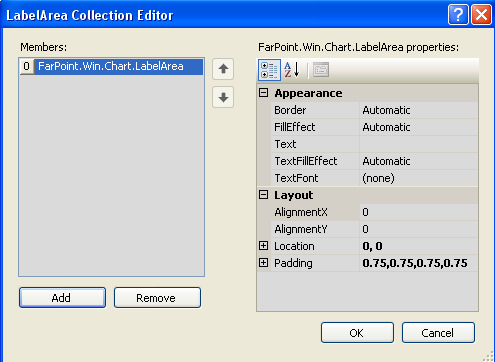
Task: Switch property grid to Categorized view
Action: click(269, 70)
